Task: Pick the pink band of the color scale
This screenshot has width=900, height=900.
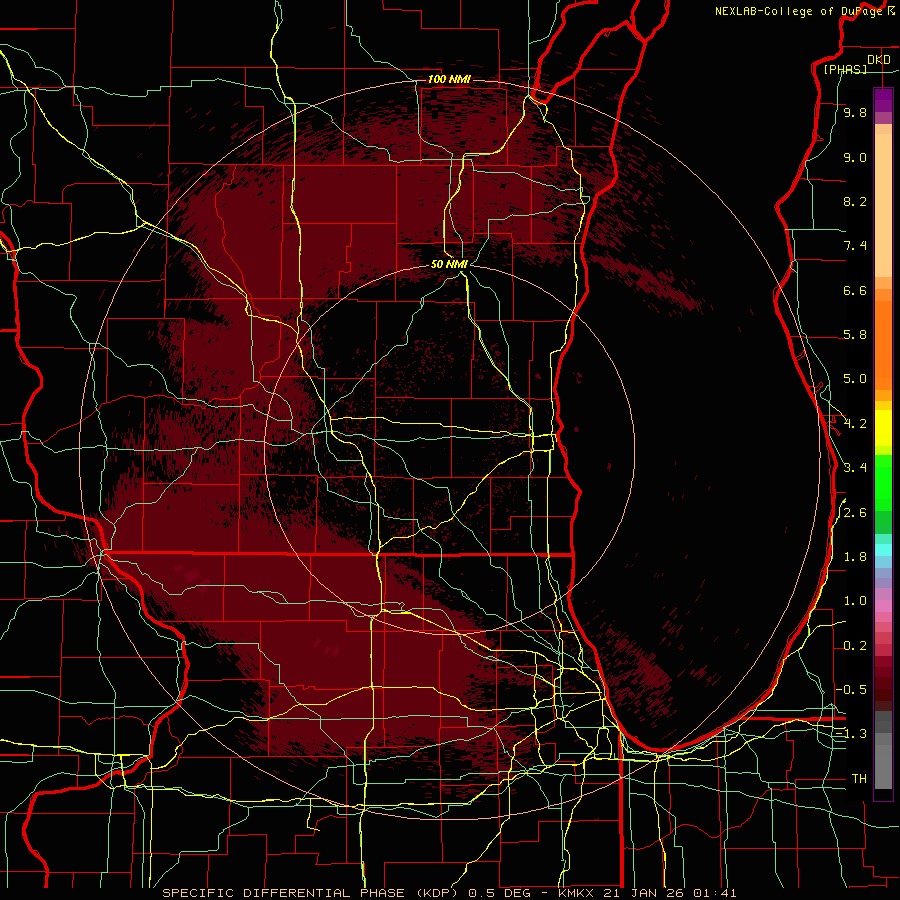Action: pyautogui.click(x=883, y=606)
